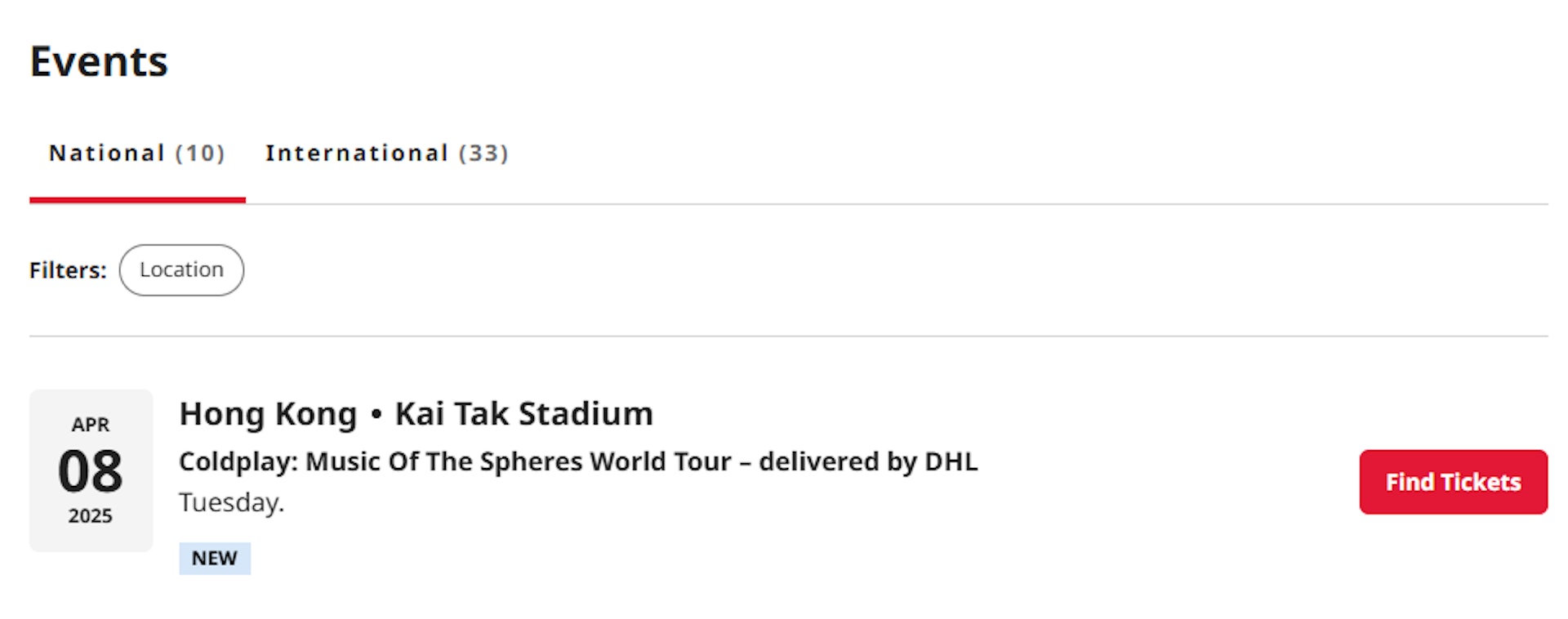
Task: Click the (10) count on National tab
Action: [x=200, y=154]
